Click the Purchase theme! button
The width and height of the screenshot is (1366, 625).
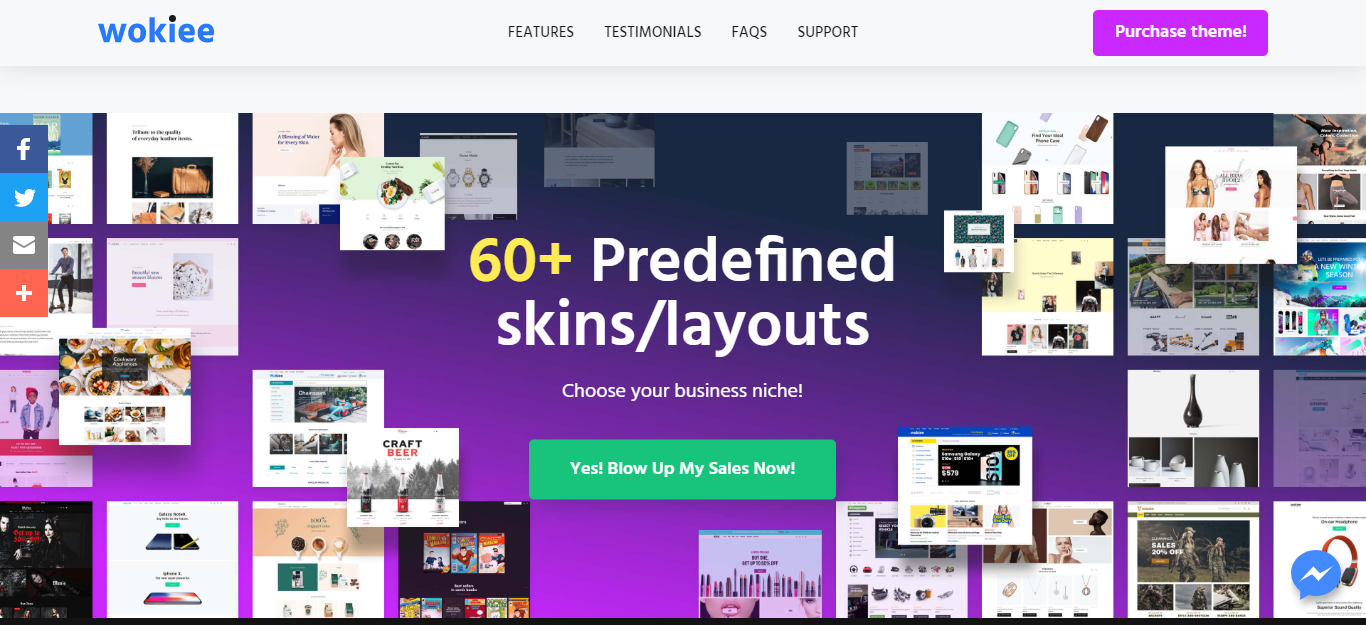coord(1180,32)
